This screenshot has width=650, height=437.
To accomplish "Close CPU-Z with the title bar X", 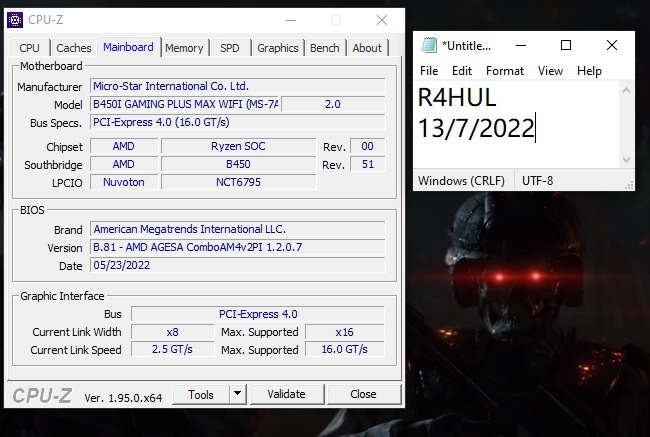I will point(382,20).
